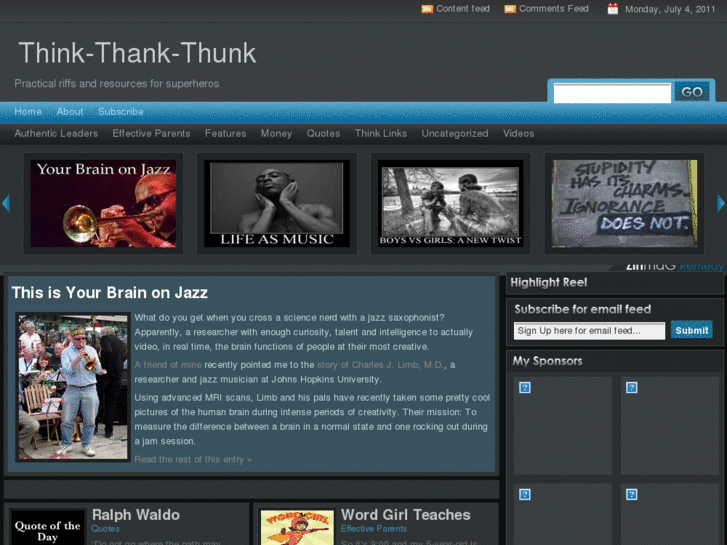Image resolution: width=727 pixels, height=545 pixels.
Task: Click the top-left sponsor placeholder icon
Action: pos(525,387)
